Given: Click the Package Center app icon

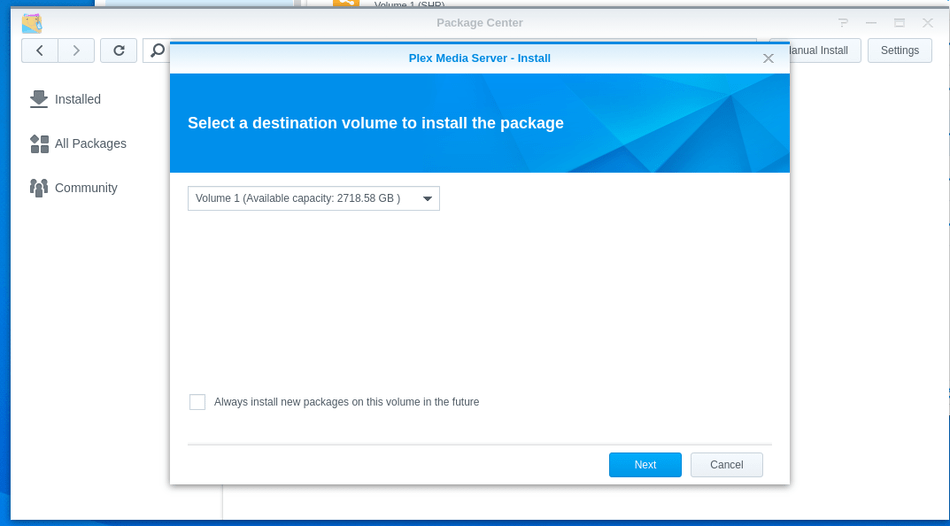Looking at the screenshot, I should pos(32,23).
